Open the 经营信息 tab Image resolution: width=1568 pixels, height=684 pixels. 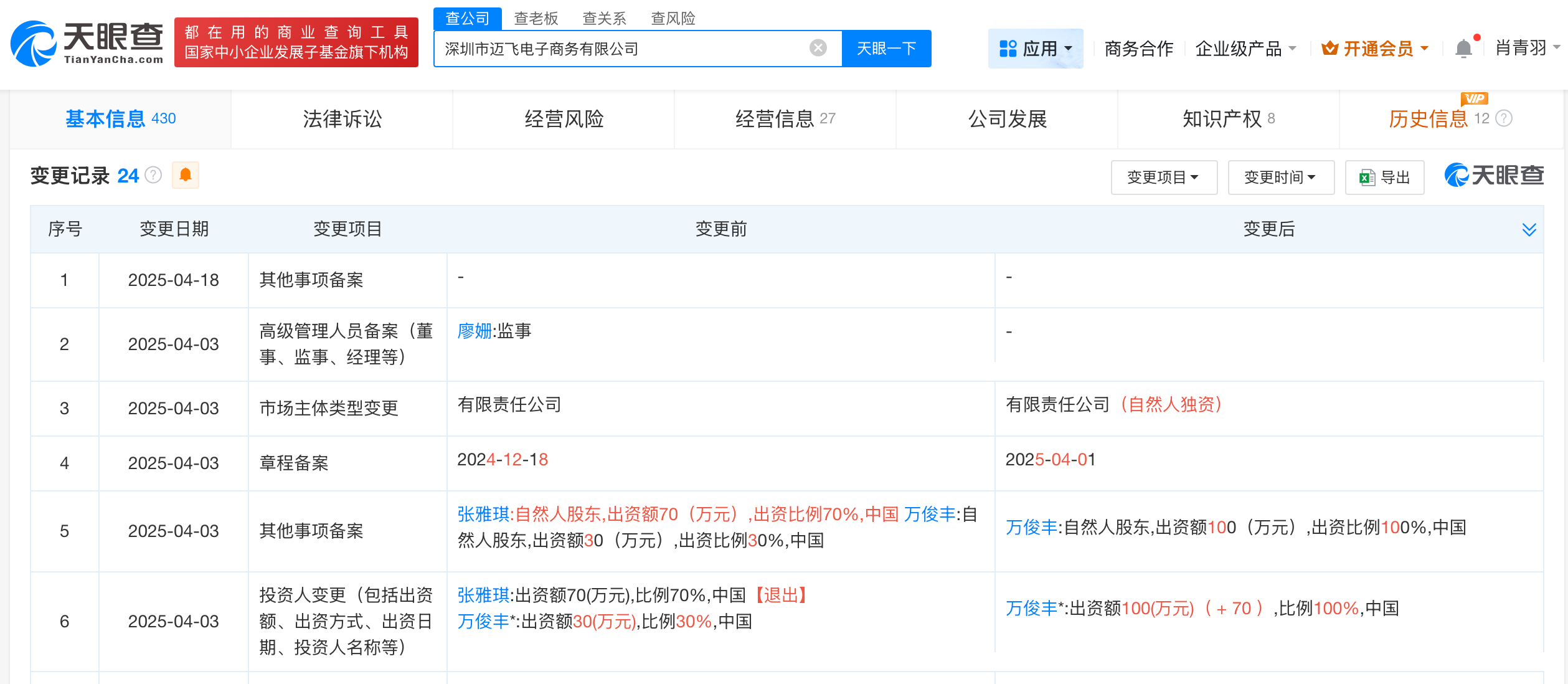[x=776, y=119]
